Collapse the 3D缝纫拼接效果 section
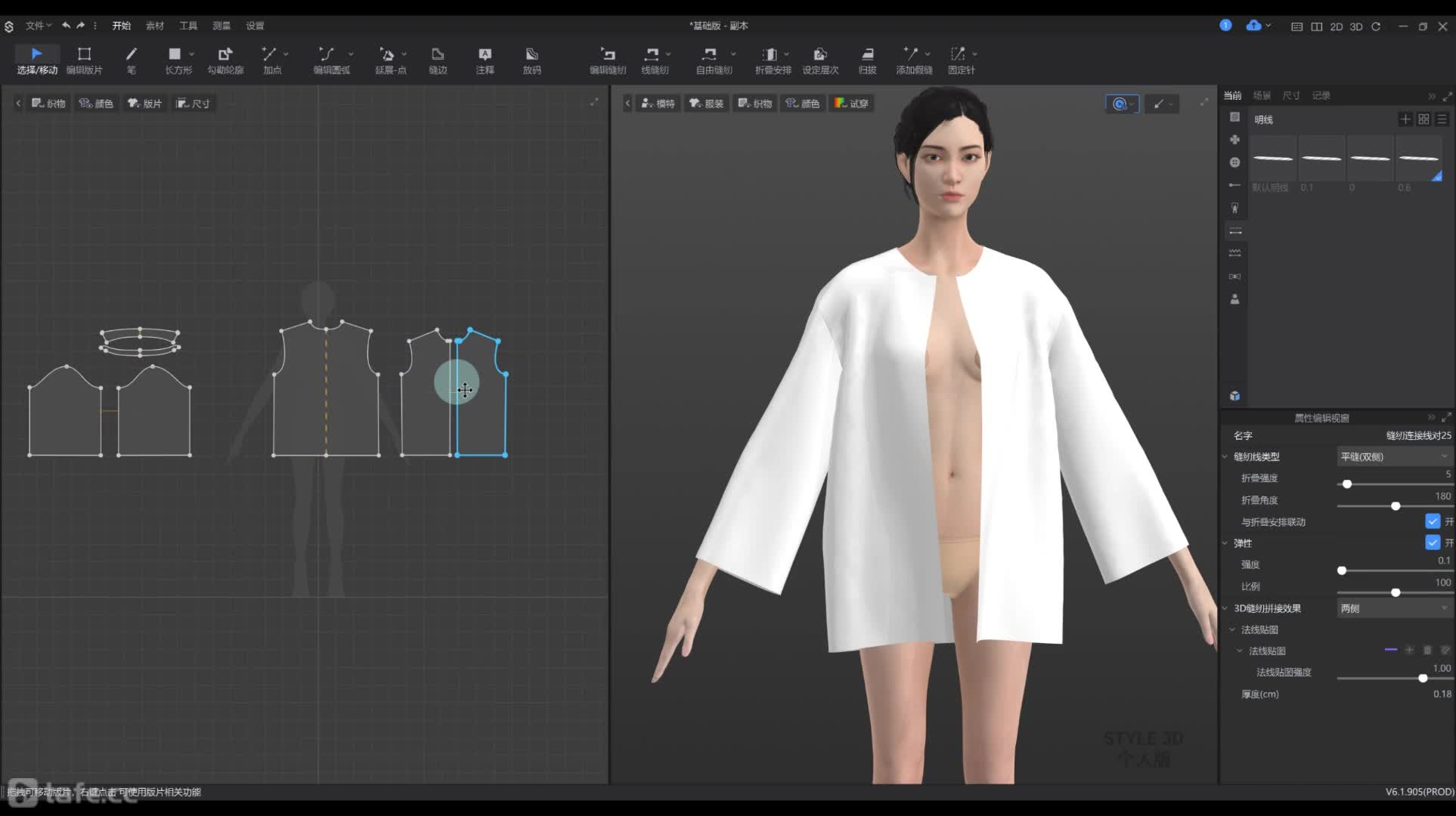This screenshot has width=1456, height=816. click(1225, 608)
